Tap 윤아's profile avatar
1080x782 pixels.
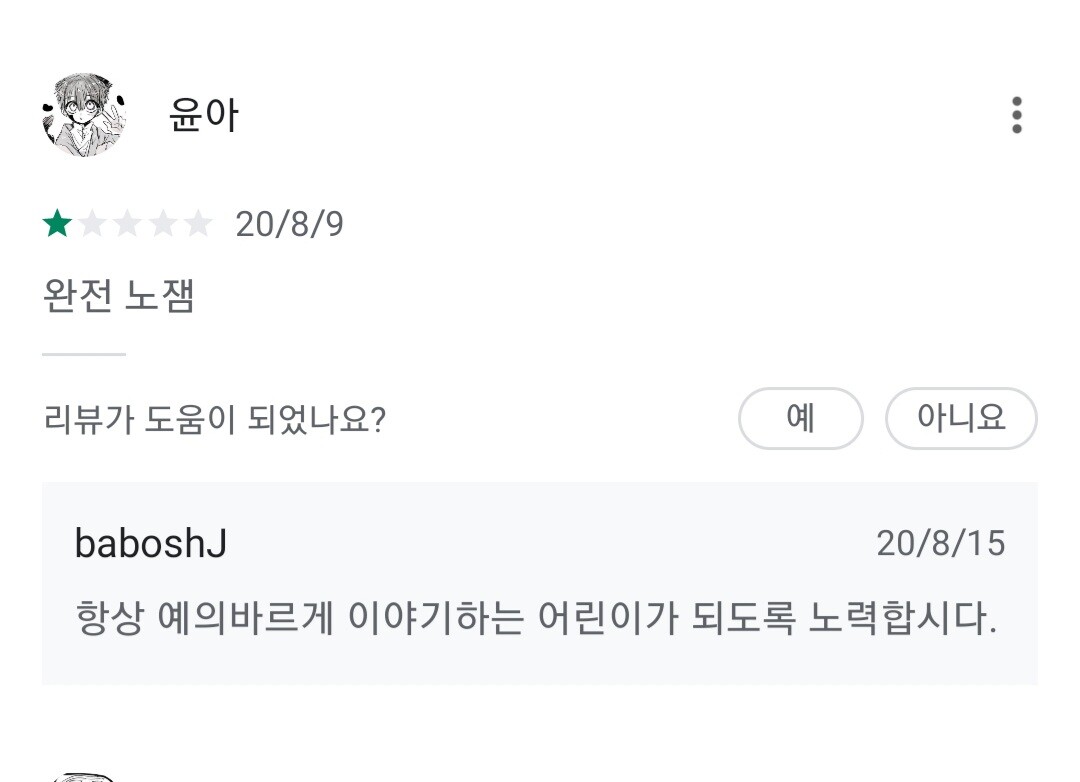coord(84,116)
